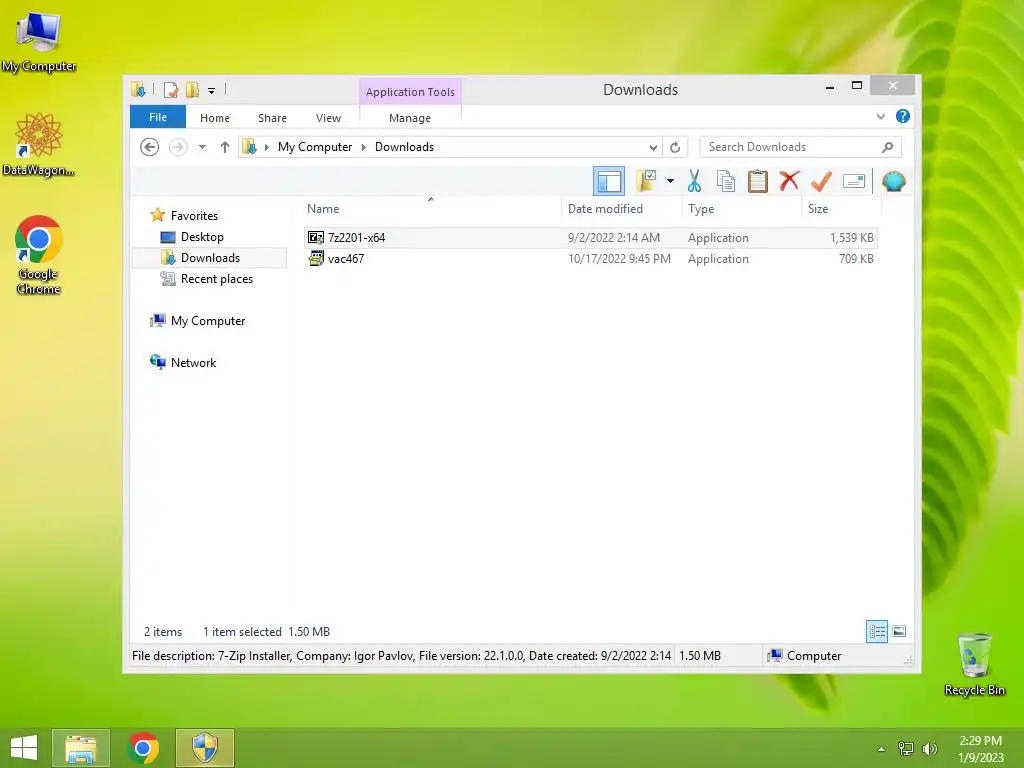This screenshot has height=768, width=1024.
Task: Switch to Details view in status bar
Action: [x=876, y=632]
